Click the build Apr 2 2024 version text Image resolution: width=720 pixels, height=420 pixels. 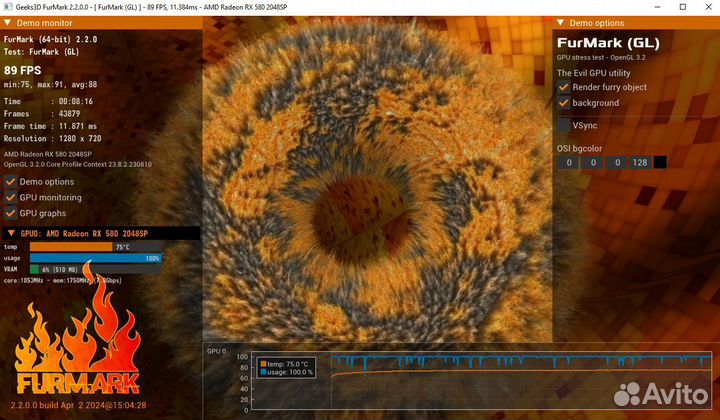pos(79,405)
